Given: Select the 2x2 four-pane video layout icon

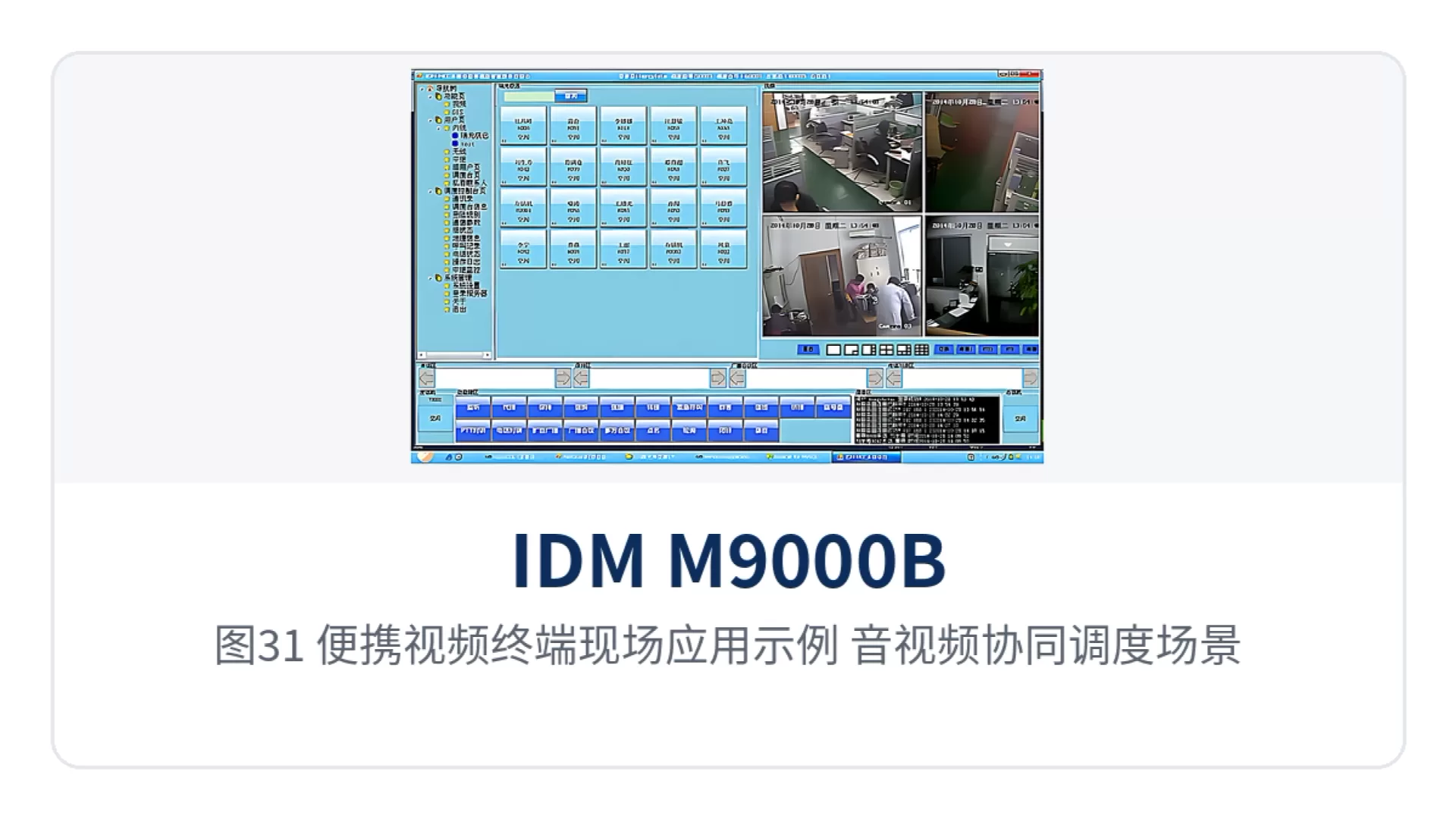Looking at the screenshot, I should pos(886,350).
